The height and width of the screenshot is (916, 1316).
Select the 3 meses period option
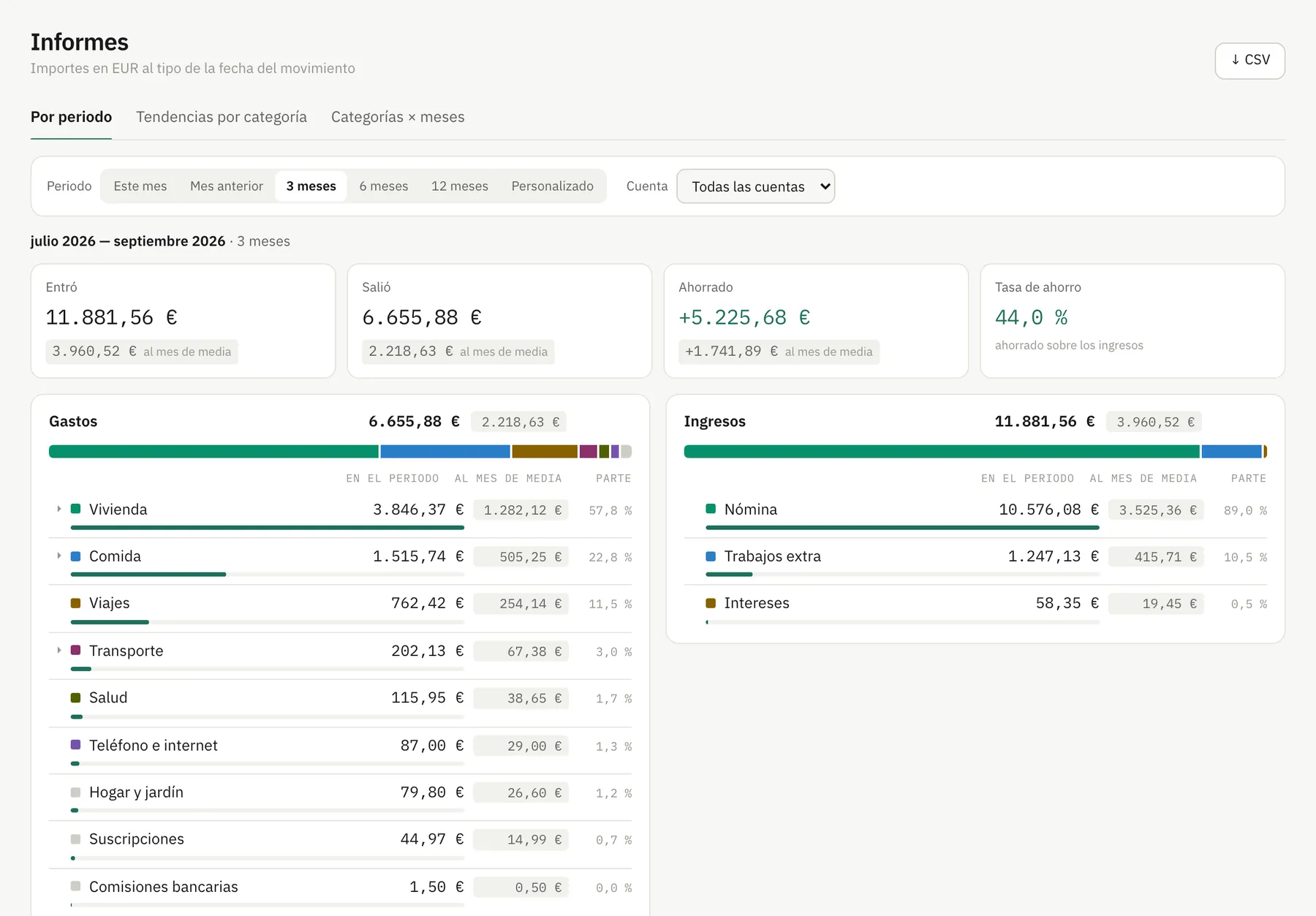tap(311, 186)
